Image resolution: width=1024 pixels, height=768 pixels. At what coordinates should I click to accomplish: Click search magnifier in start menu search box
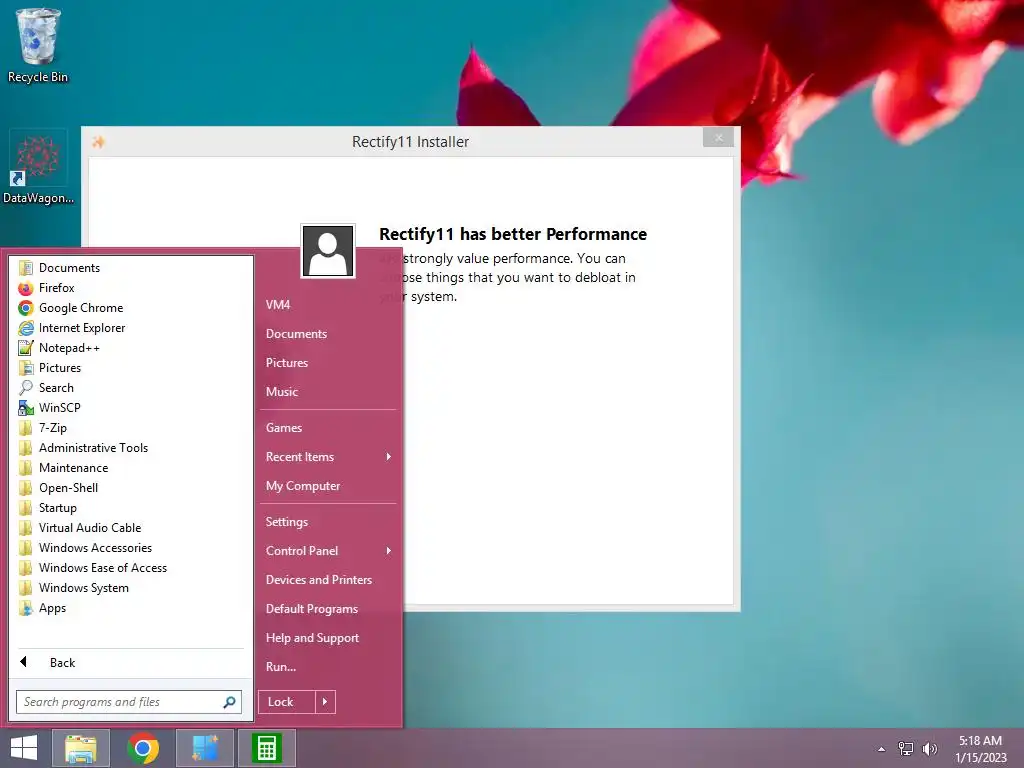[x=229, y=702]
